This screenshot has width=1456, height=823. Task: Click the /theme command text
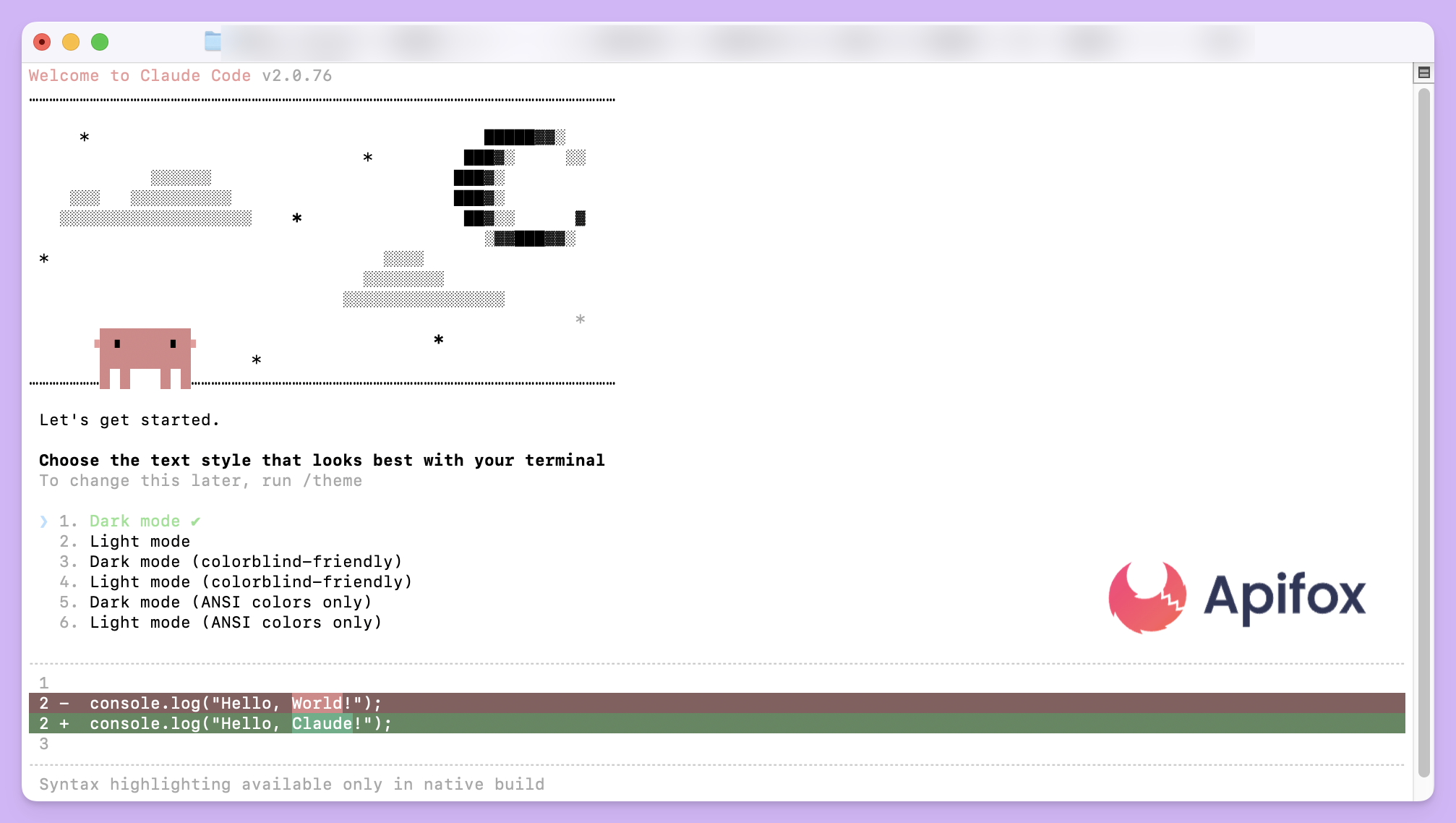[333, 481]
